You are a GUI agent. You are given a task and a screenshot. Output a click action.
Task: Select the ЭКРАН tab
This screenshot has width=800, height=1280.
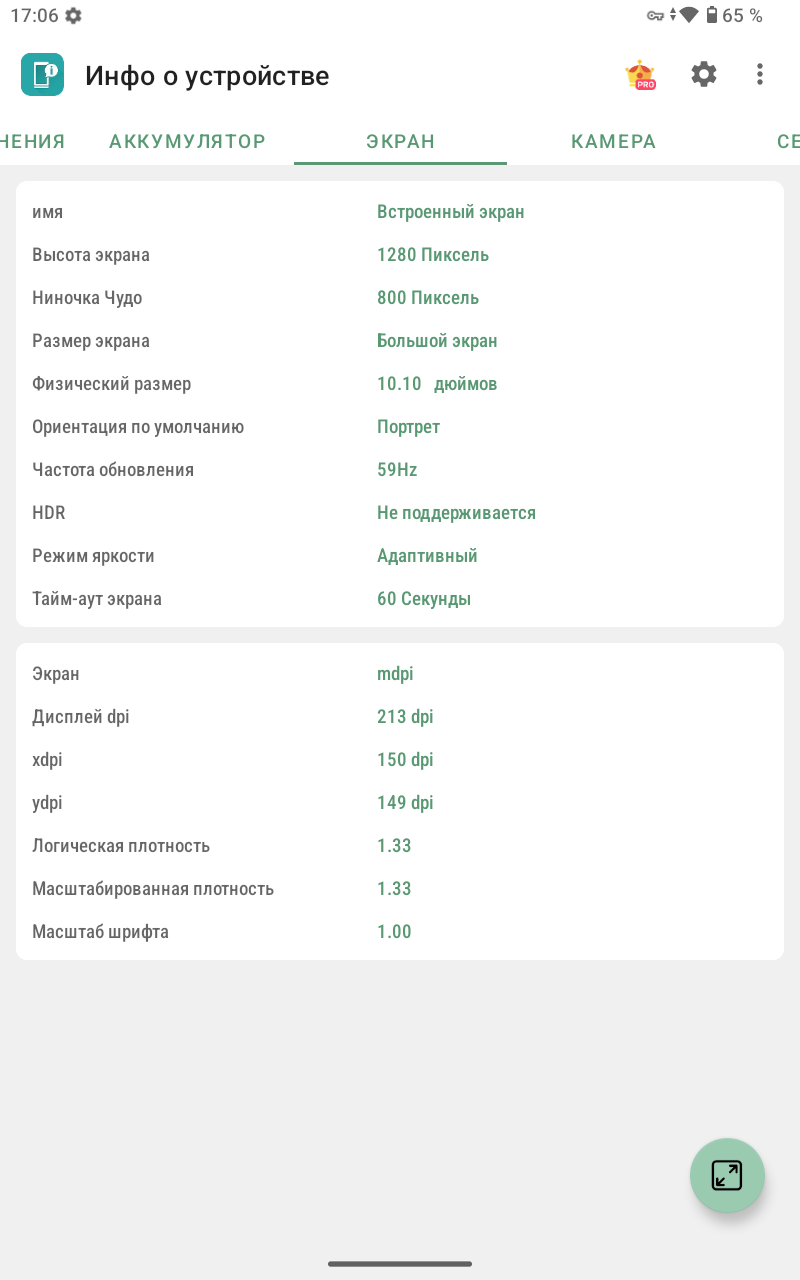point(400,141)
